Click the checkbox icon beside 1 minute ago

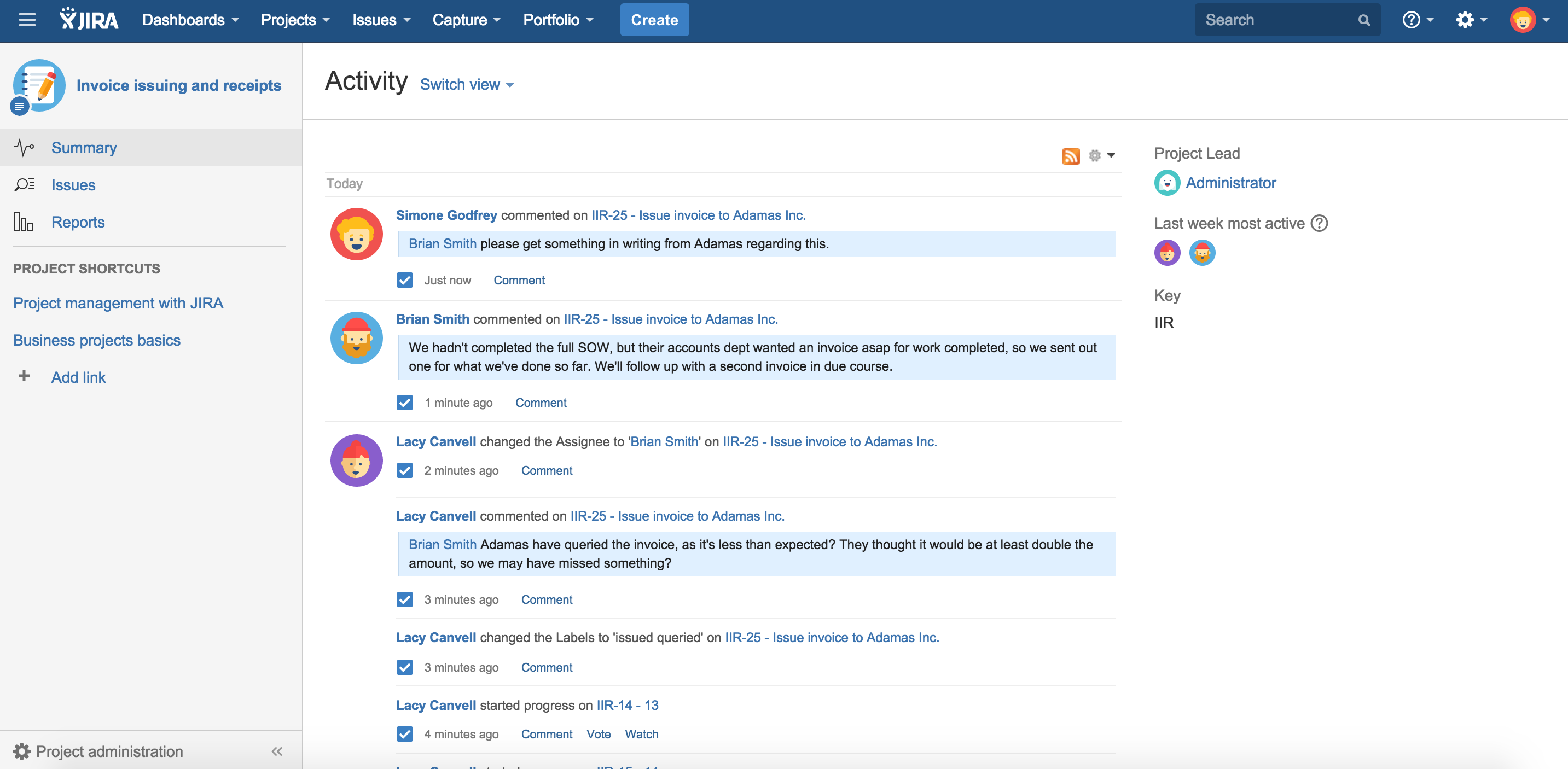(405, 403)
